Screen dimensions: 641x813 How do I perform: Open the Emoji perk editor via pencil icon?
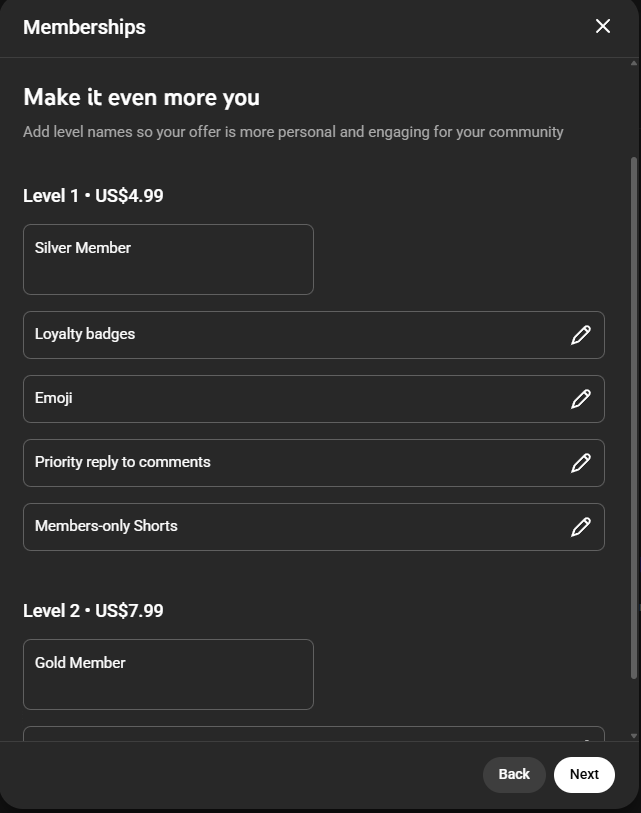pyautogui.click(x=581, y=399)
